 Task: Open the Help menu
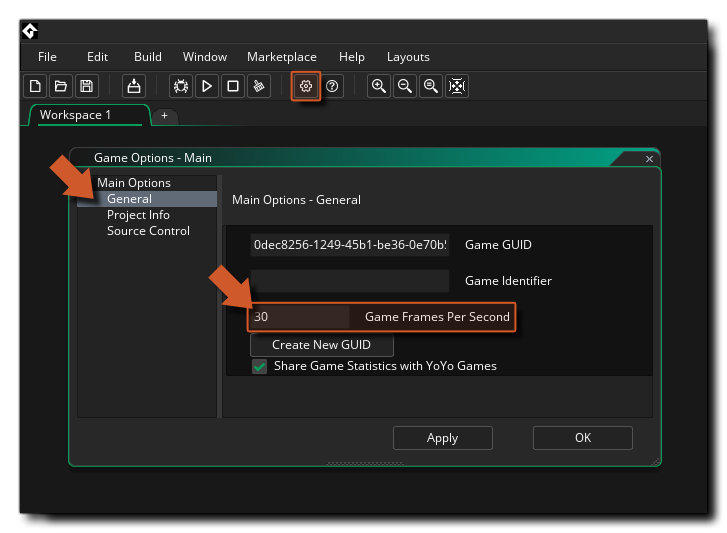[351, 57]
